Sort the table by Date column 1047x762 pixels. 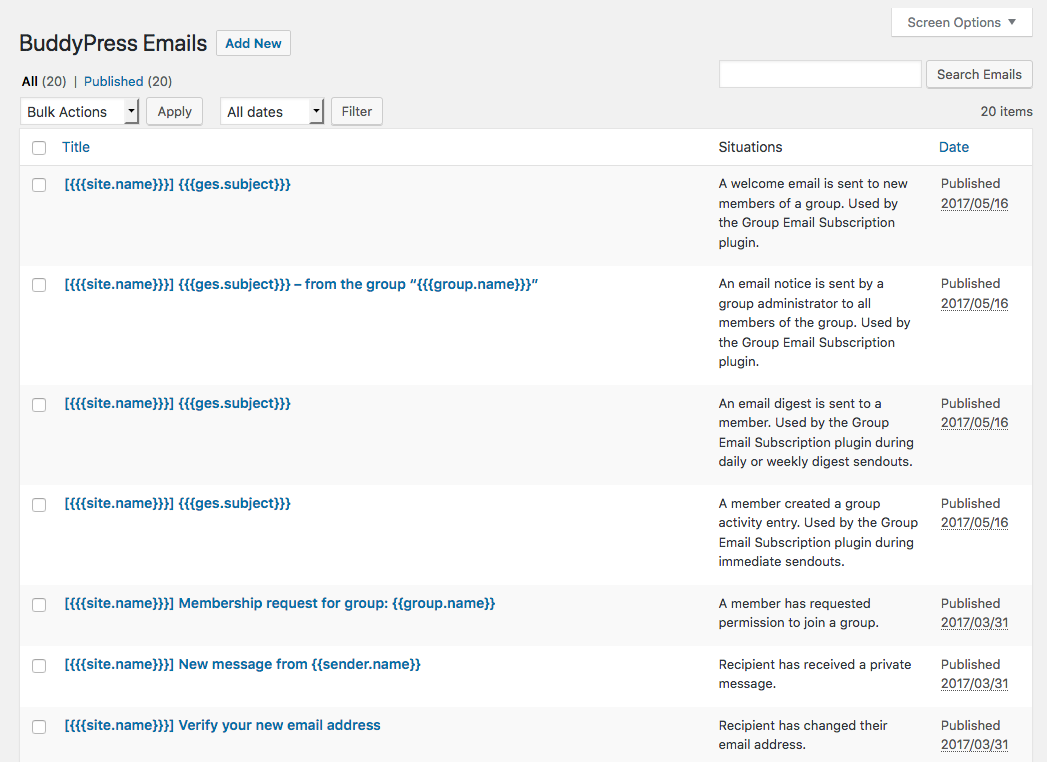[954, 147]
